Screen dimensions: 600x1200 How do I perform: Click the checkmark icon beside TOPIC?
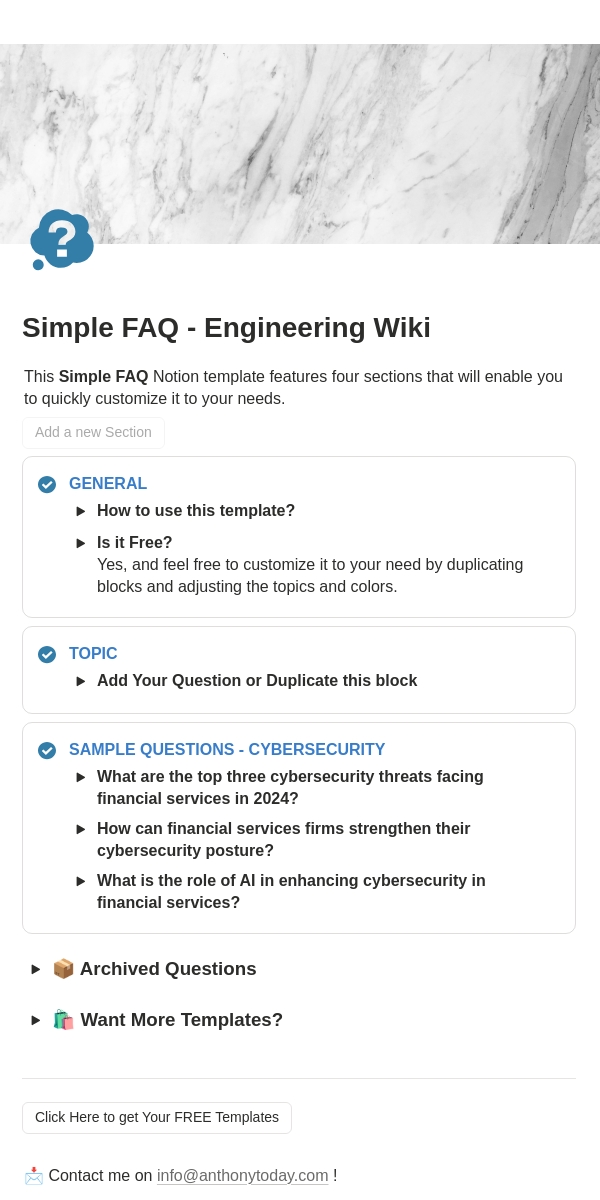point(47,654)
